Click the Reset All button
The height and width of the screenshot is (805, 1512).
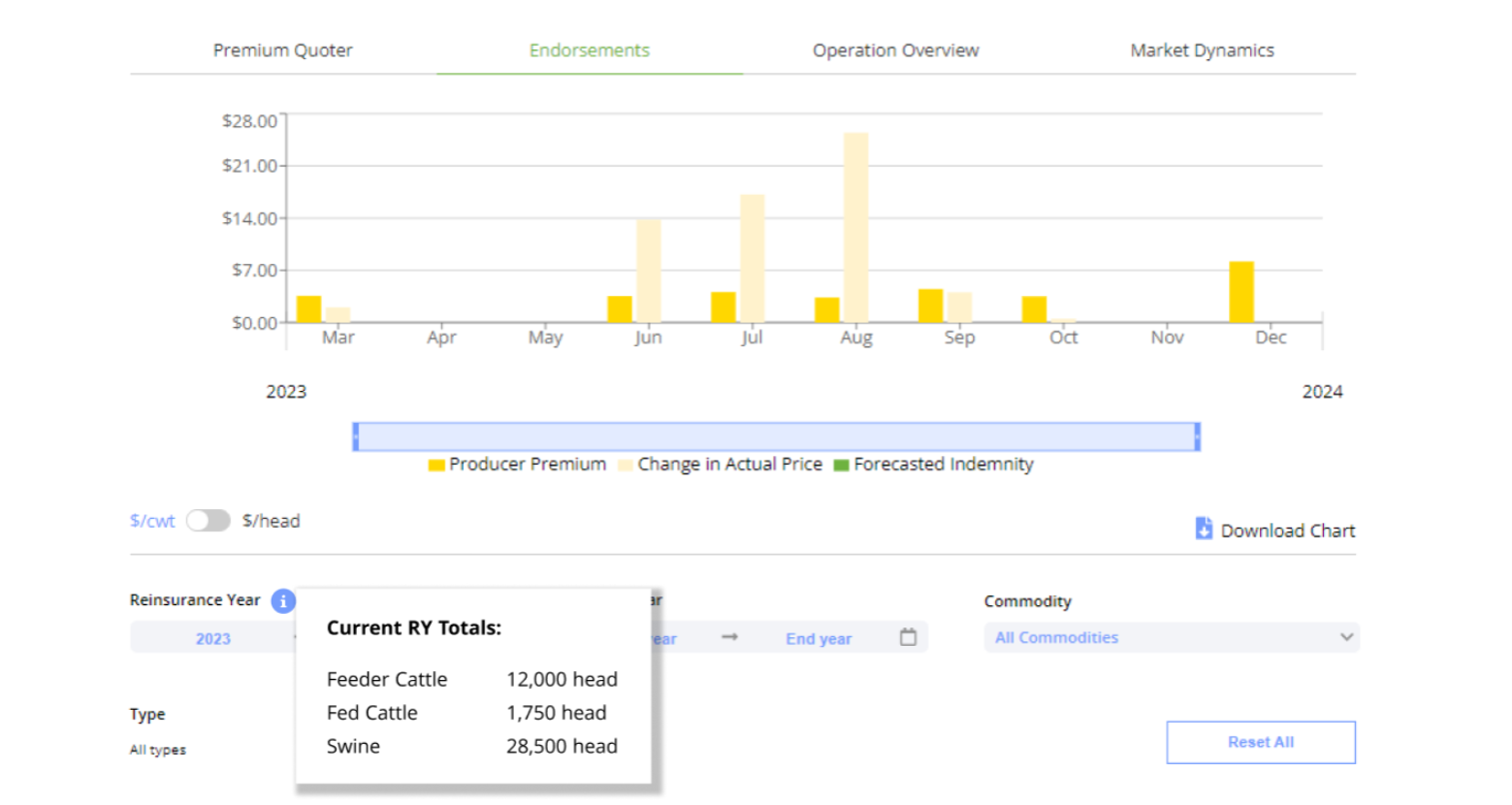point(1261,742)
